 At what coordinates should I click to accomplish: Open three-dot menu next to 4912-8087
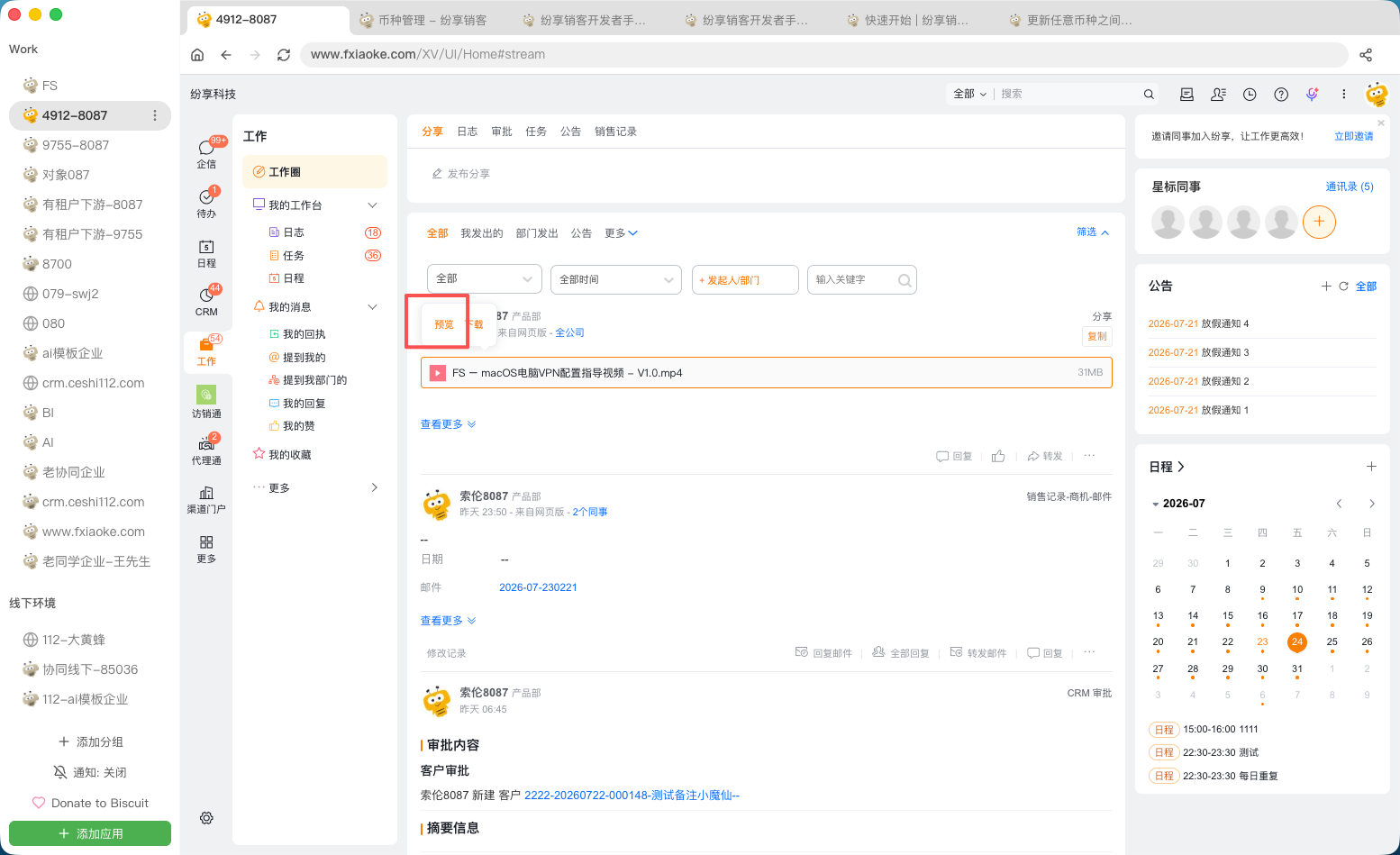coord(155,115)
